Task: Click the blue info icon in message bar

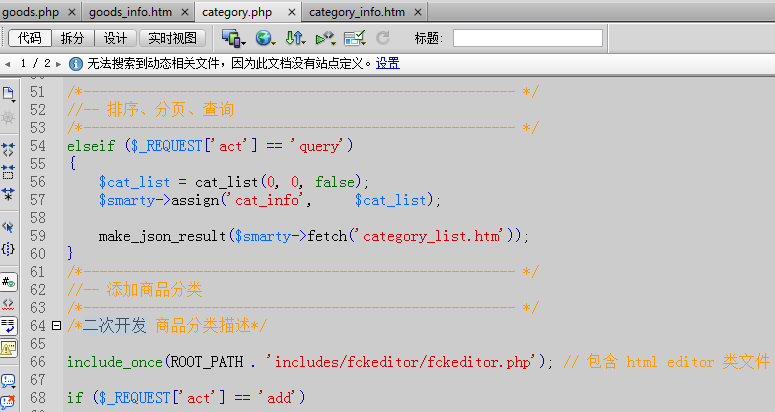Action: tap(76, 63)
